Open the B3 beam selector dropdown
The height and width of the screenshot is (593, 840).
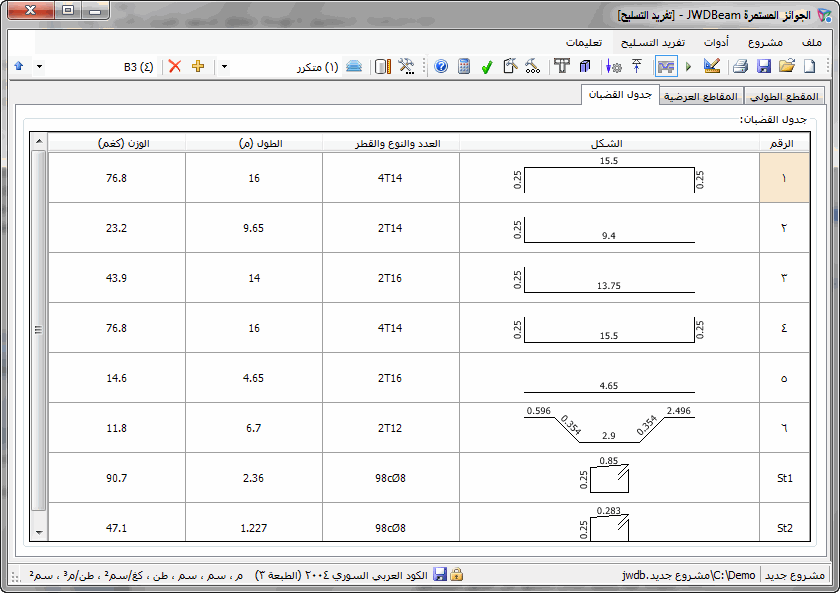(x=39, y=66)
